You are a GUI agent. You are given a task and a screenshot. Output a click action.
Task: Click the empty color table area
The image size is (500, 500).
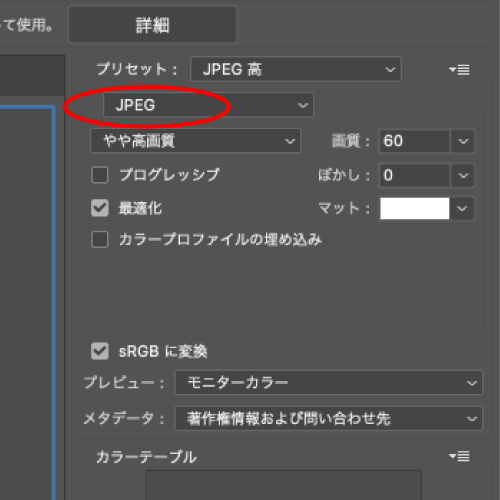pyautogui.click(x=284, y=485)
